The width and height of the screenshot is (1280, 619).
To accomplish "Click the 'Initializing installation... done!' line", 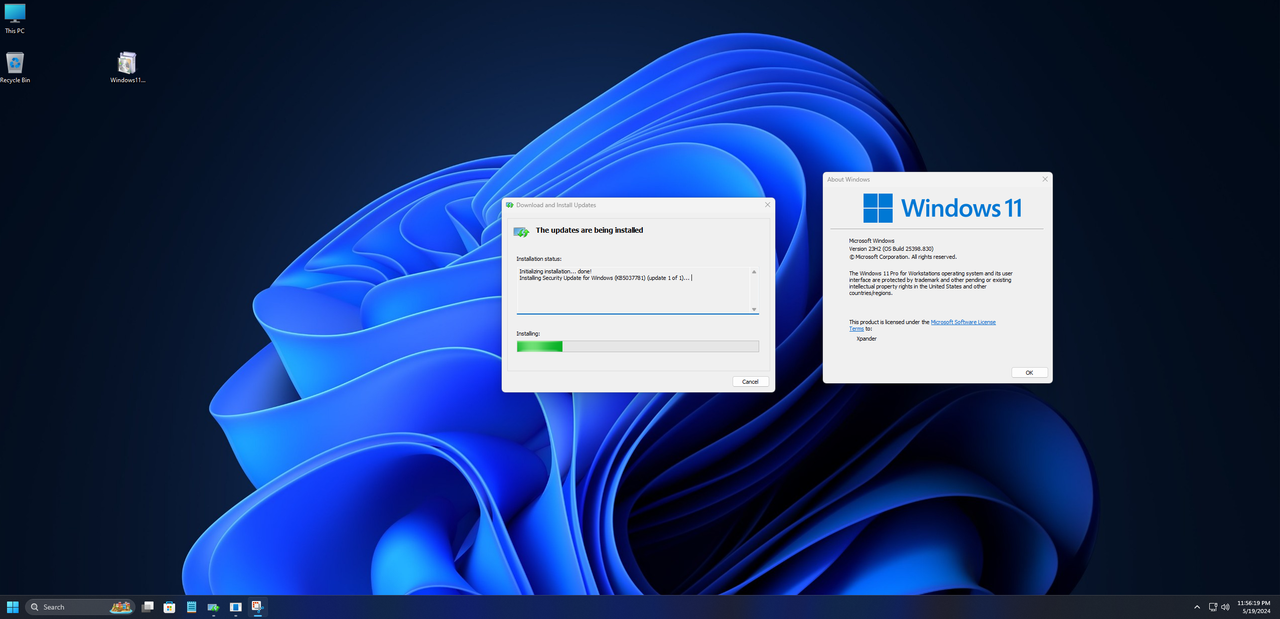I will click(x=555, y=271).
